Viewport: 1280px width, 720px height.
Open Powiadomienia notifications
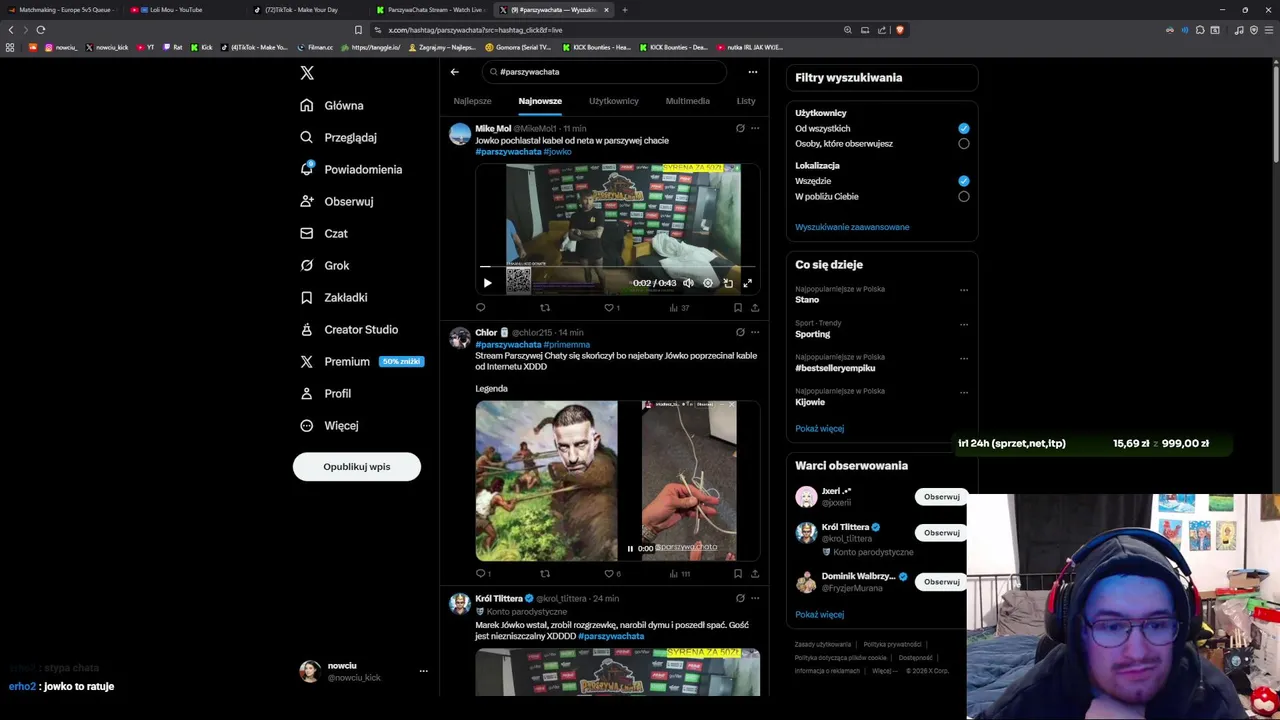point(351,169)
